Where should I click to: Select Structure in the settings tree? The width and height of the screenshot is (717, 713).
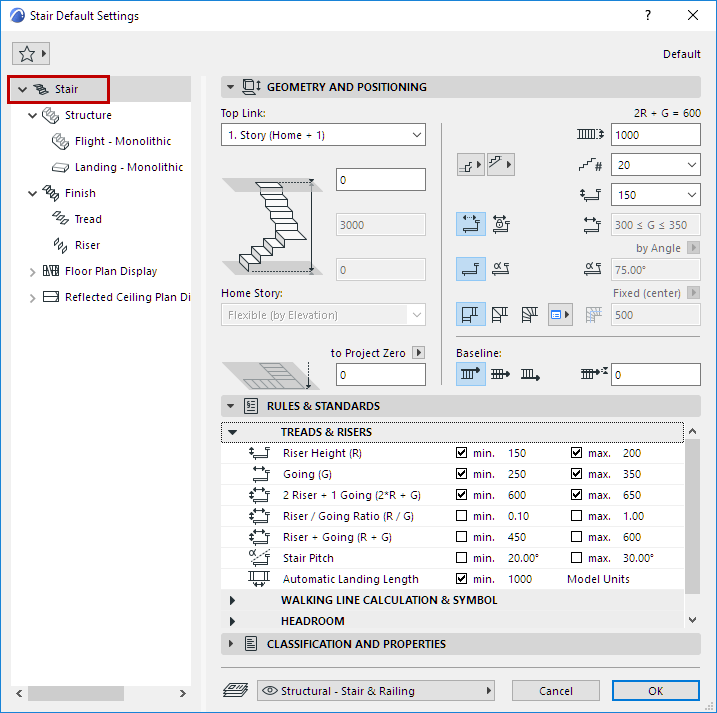point(88,115)
